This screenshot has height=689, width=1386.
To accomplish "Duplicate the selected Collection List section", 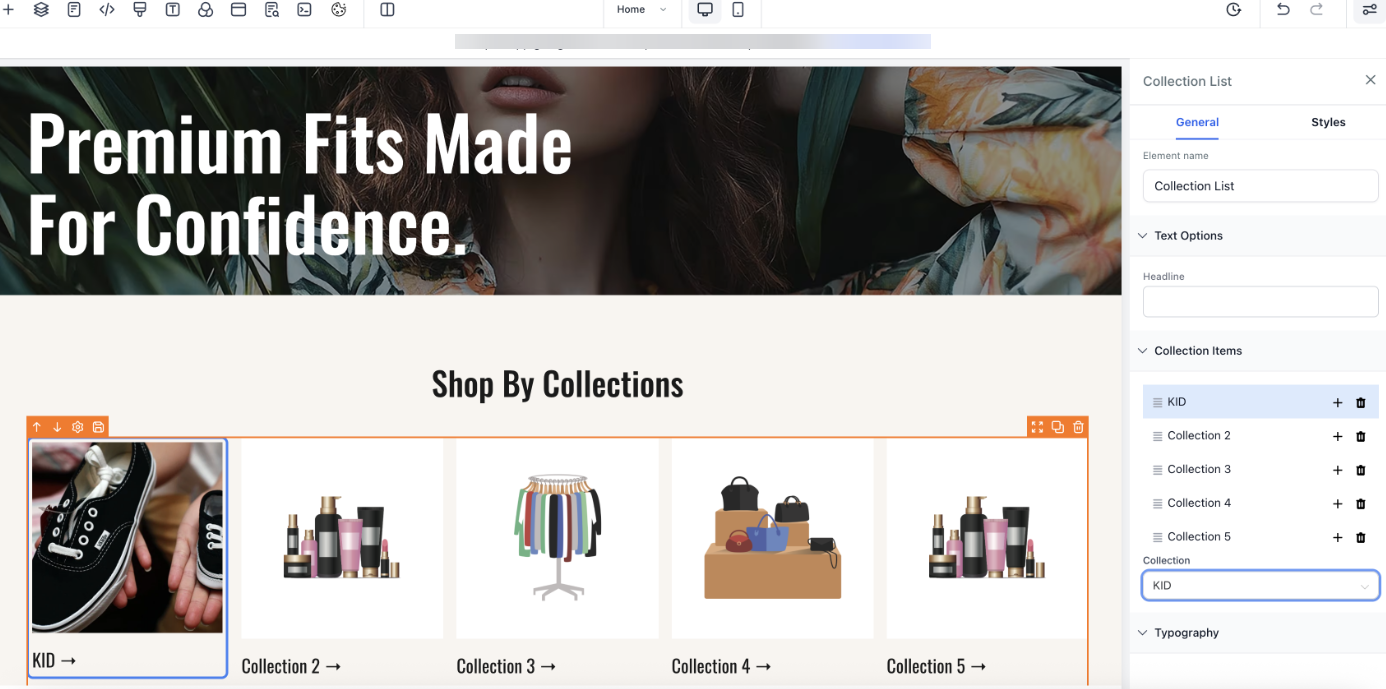I will (1057, 427).
